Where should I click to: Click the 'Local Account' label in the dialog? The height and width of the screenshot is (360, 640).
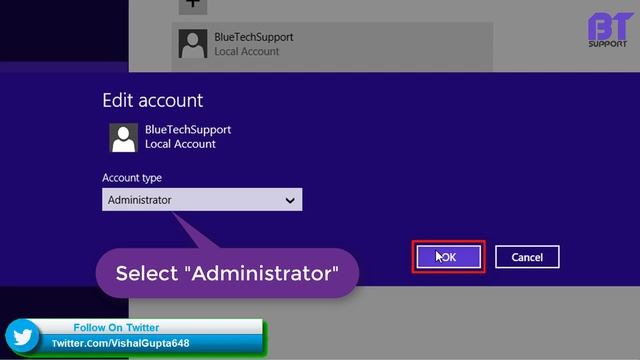tap(180, 144)
